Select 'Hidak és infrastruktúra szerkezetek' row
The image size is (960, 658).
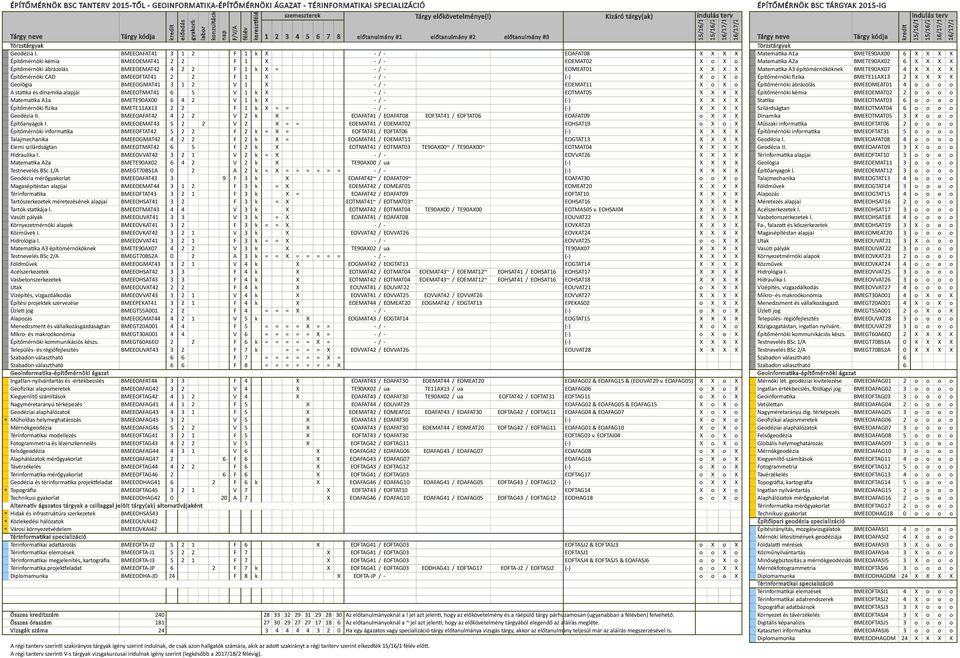pyautogui.click(x=53, y=514)
